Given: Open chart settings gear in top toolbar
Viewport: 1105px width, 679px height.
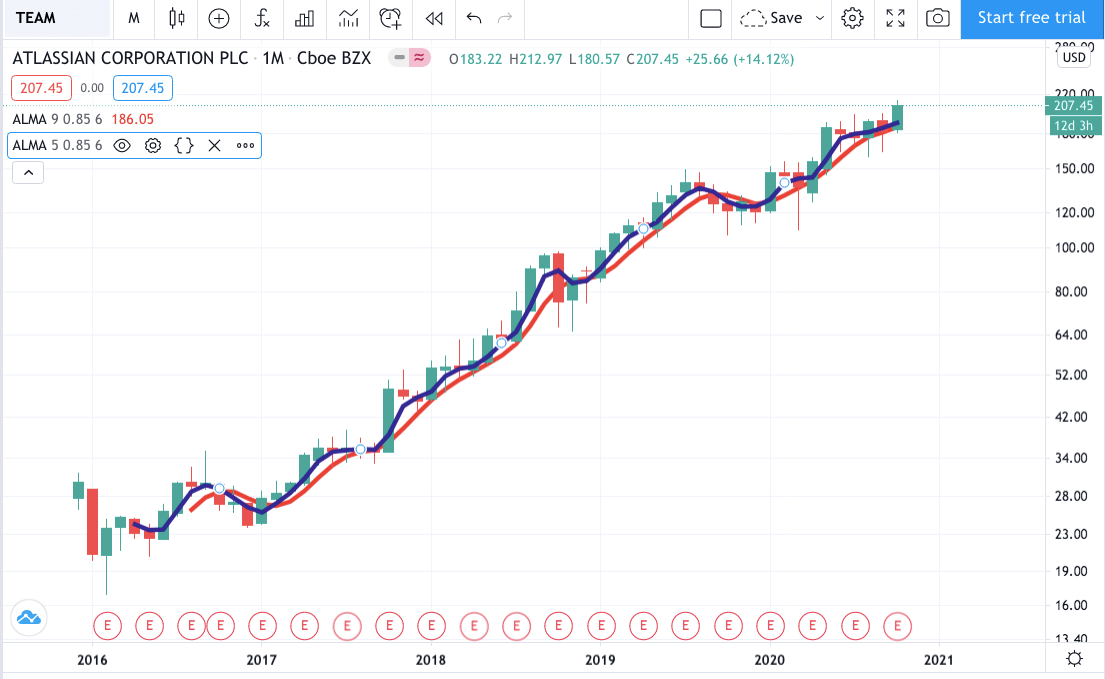Looking at the screenshot, I should pos(852,18).
